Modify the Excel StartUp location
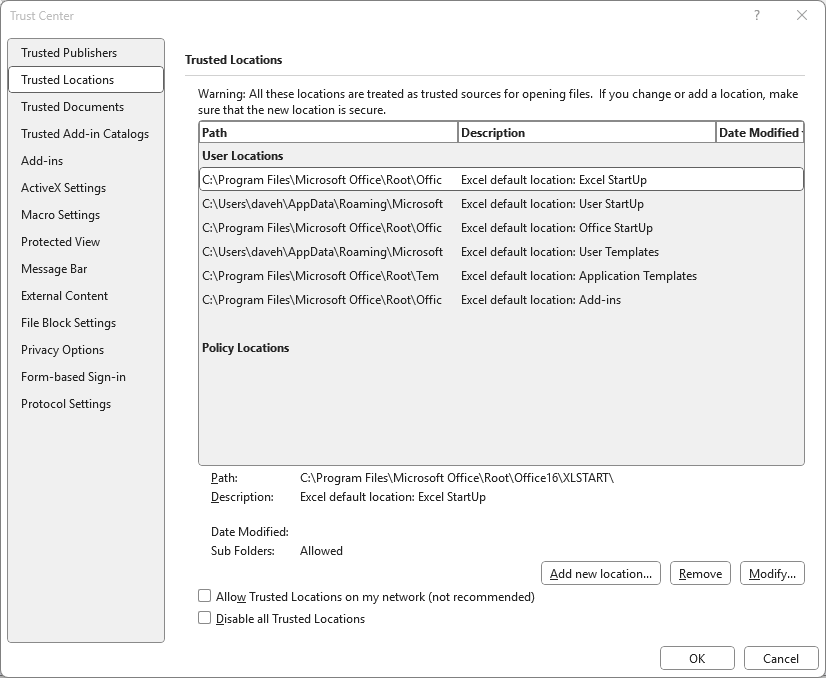This screenshot has height=678, width=826. [x=770, y=573]
